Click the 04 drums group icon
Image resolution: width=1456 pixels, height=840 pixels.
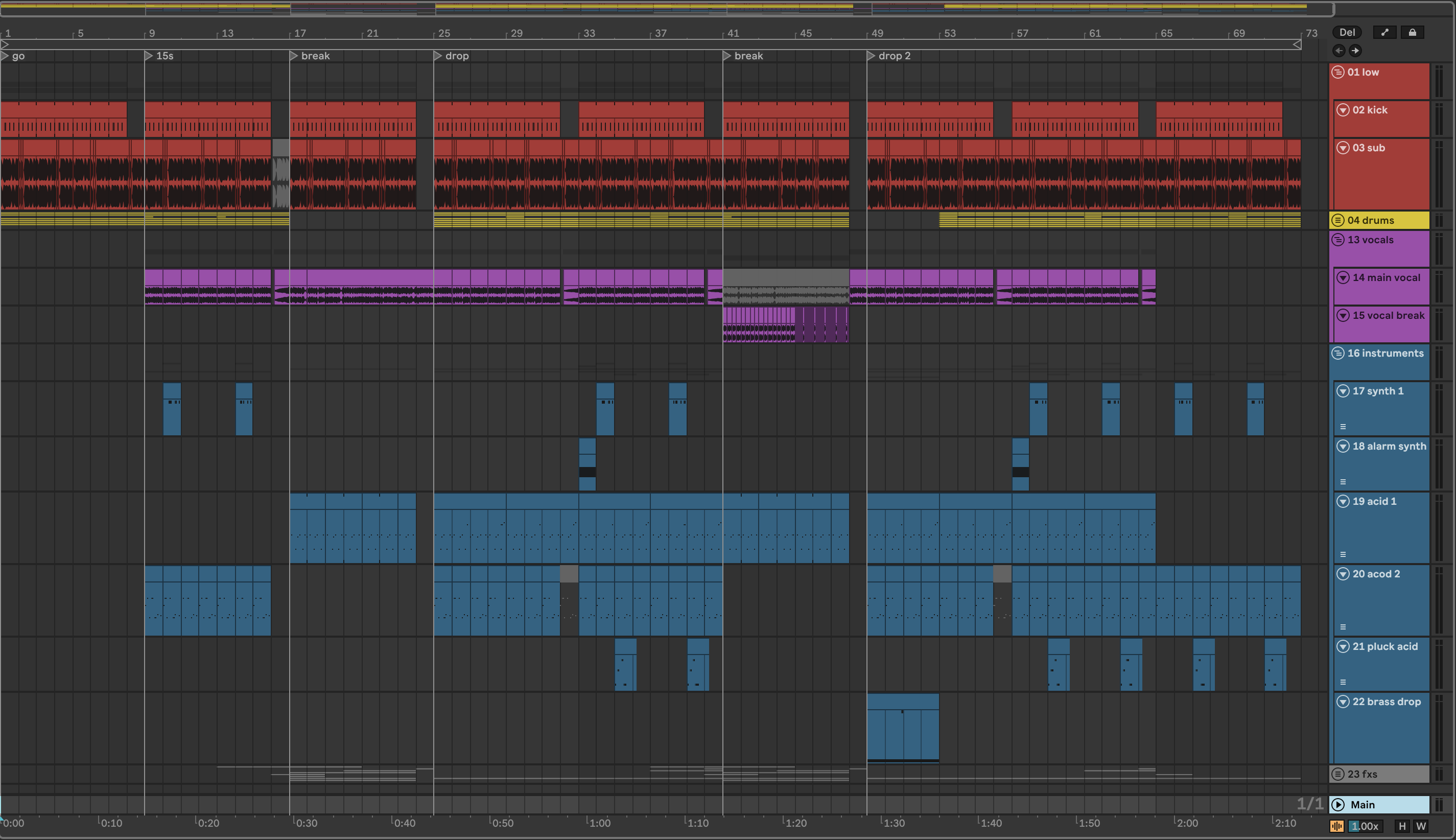pyautogui.click(x=1338, y=220)
